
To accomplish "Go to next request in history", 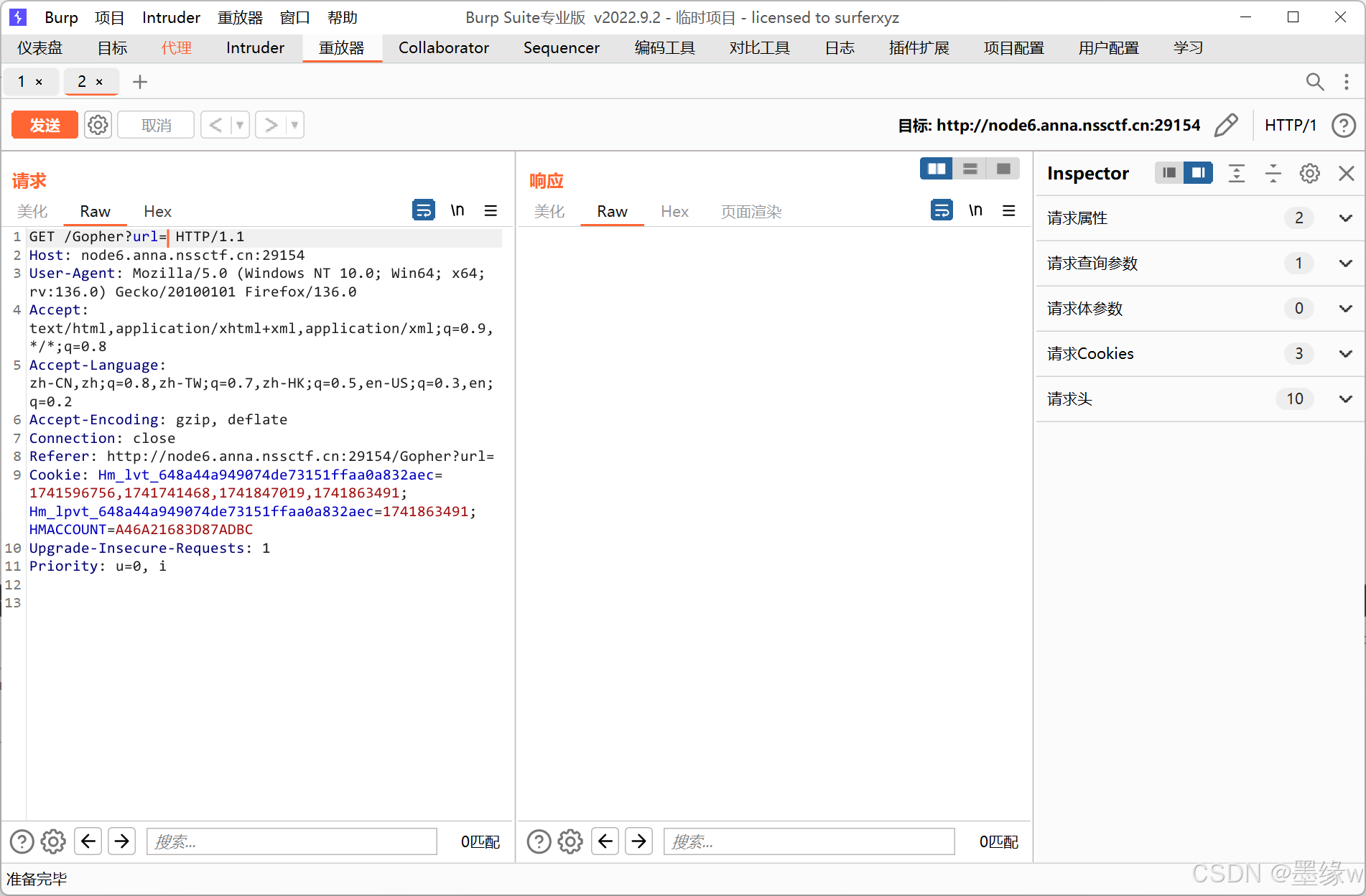I will 271,125.
